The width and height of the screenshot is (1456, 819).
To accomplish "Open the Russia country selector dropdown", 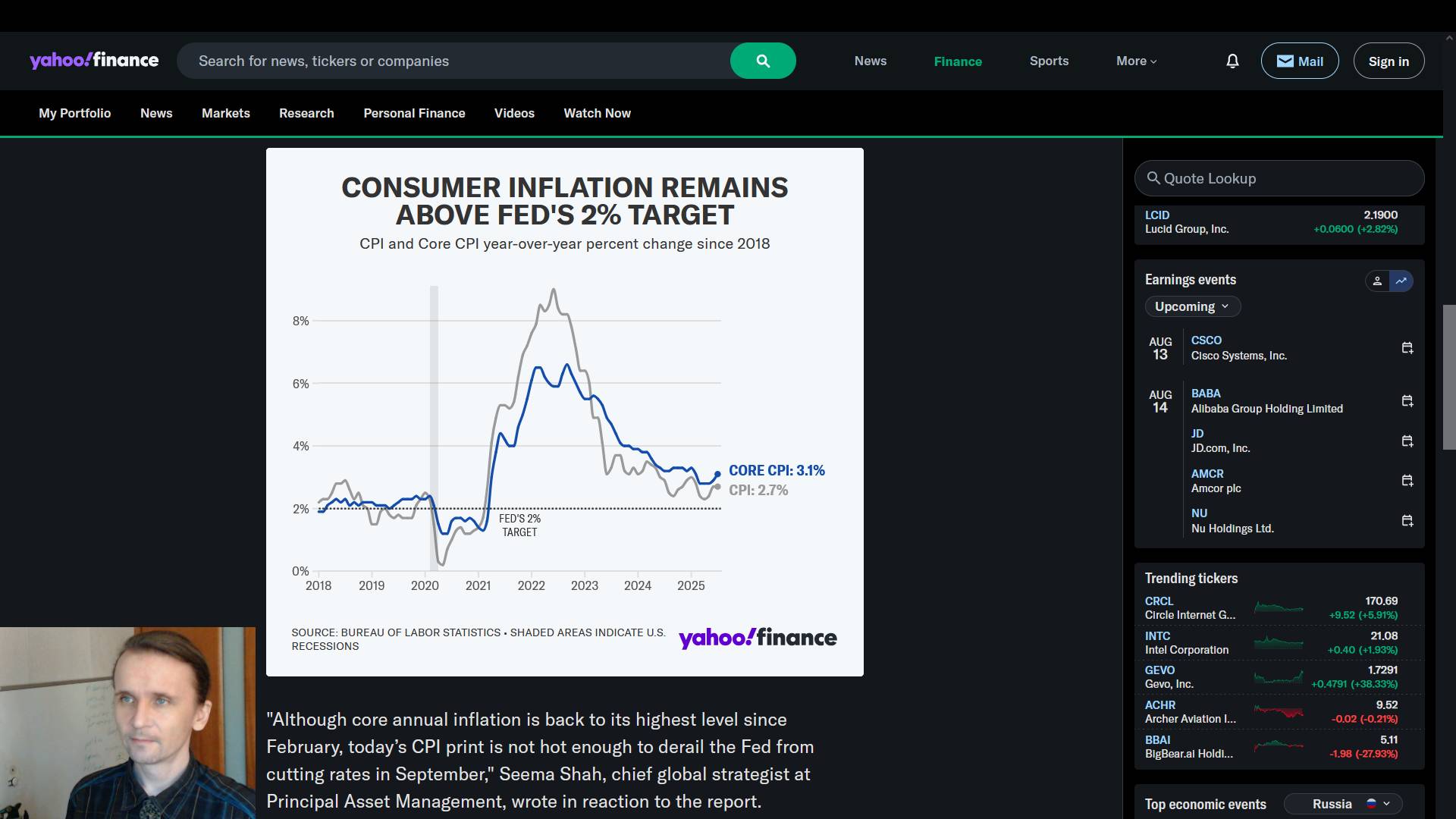I will tap(1343, 804).
